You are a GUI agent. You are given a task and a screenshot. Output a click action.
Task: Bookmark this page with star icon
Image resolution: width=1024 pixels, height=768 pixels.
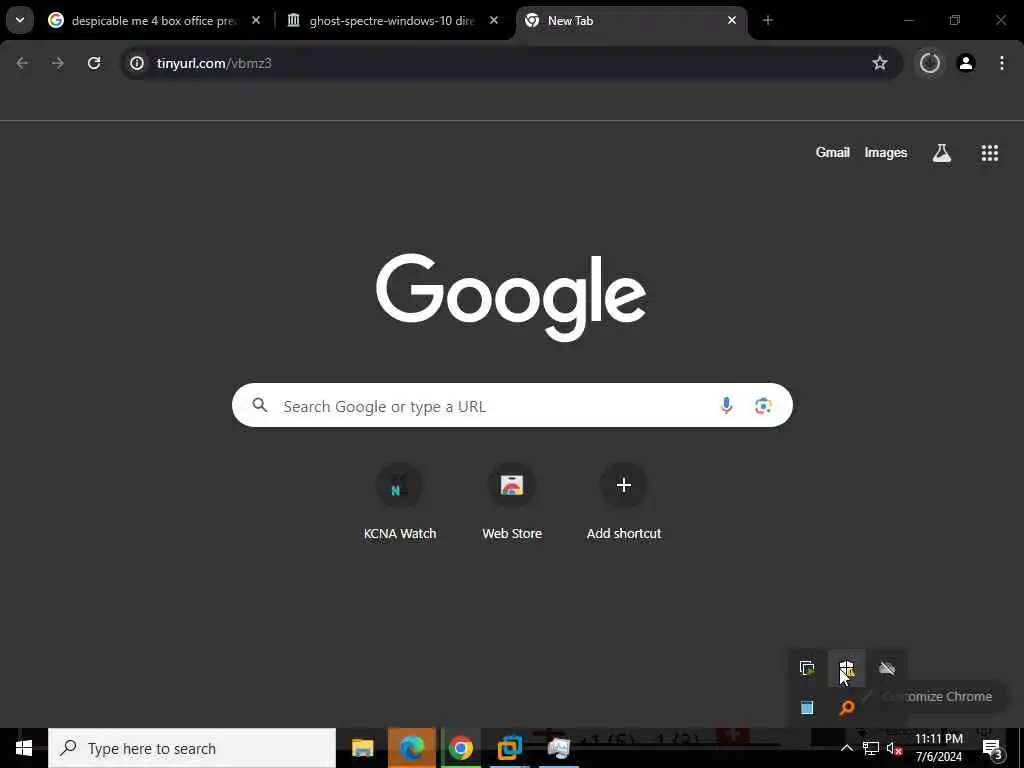pyautogui.click(x=880, y=63)
